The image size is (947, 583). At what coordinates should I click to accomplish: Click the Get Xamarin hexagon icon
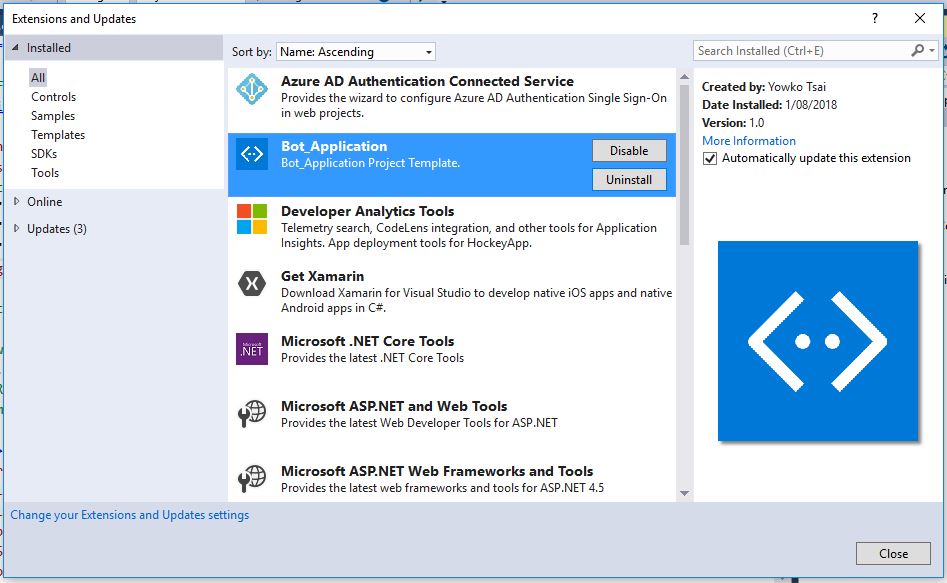tap(252, 283)
